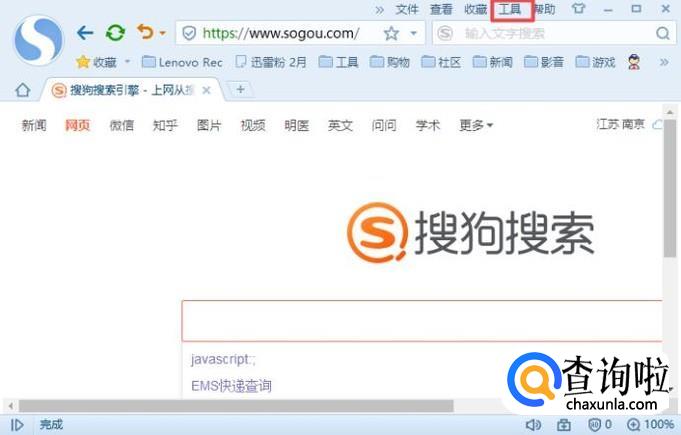
Task: Click the ad block shield counter
Action: [600, 425]
